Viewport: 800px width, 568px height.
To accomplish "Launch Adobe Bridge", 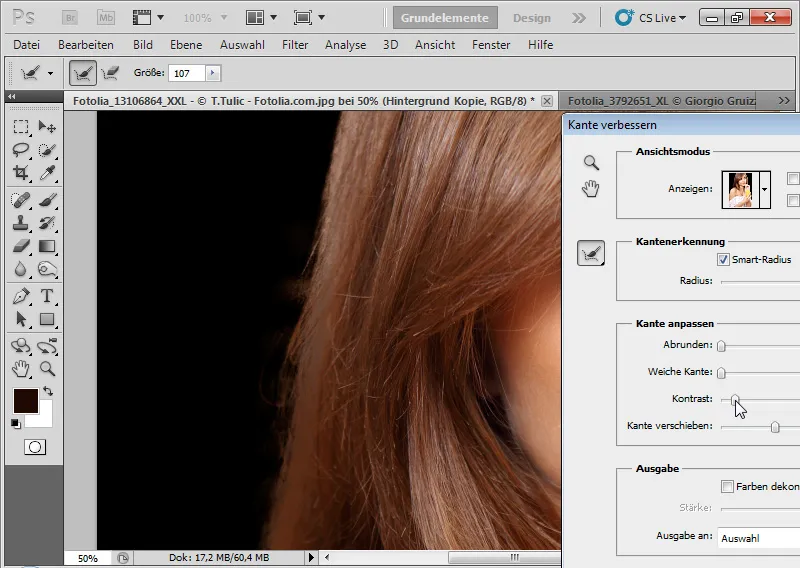I will click(x=70, y=18).
